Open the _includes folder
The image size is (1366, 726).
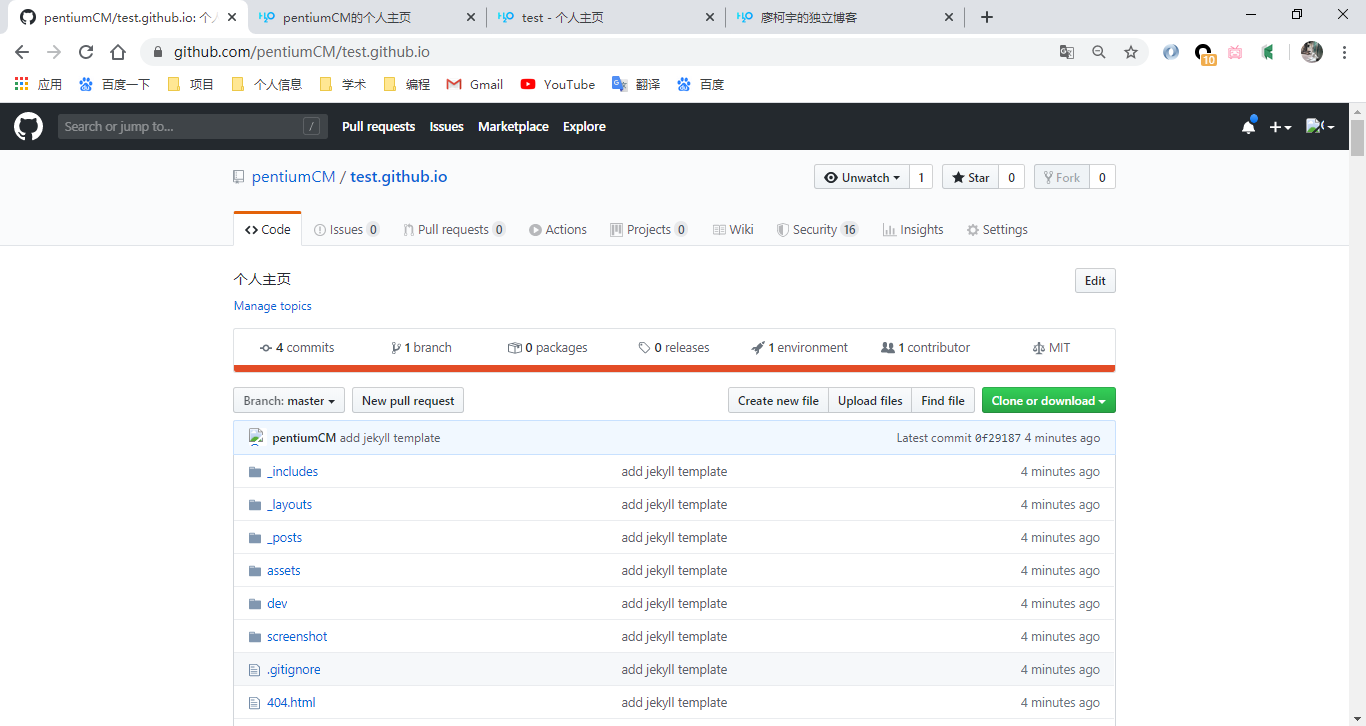tap(292, 472)
